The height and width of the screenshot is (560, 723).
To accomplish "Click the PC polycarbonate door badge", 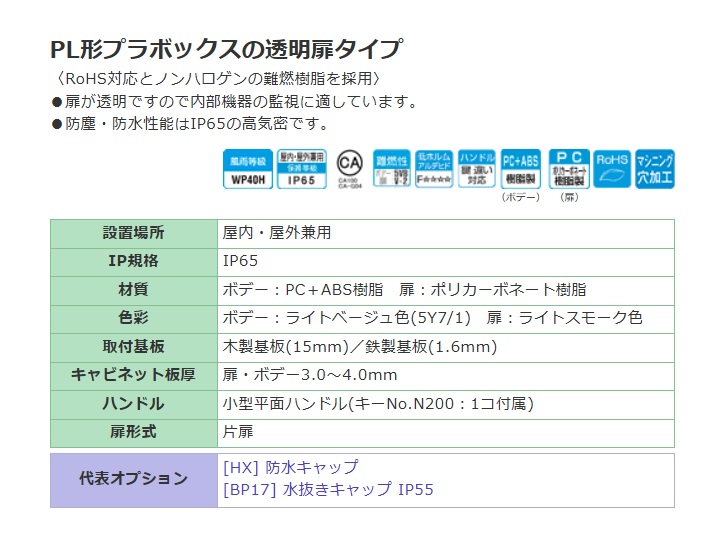I will [x=569, y=169].
